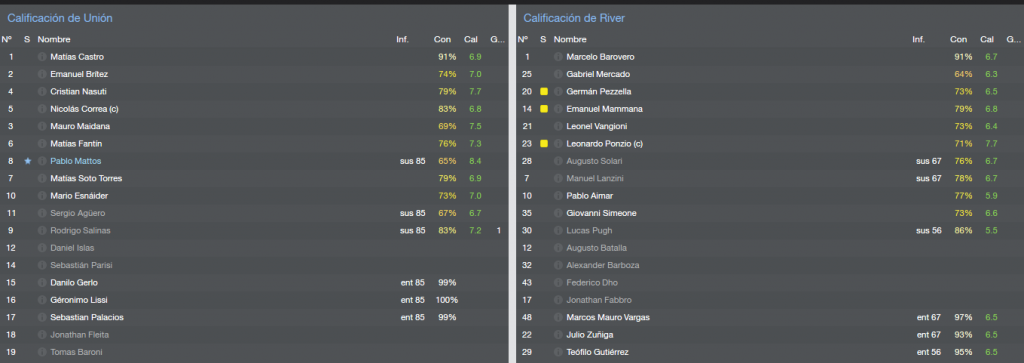This screenshot has height=363, width=1024.
Task: Click the yellow card next to Leonardo Ponzio
Action: [x=543, y=144]
